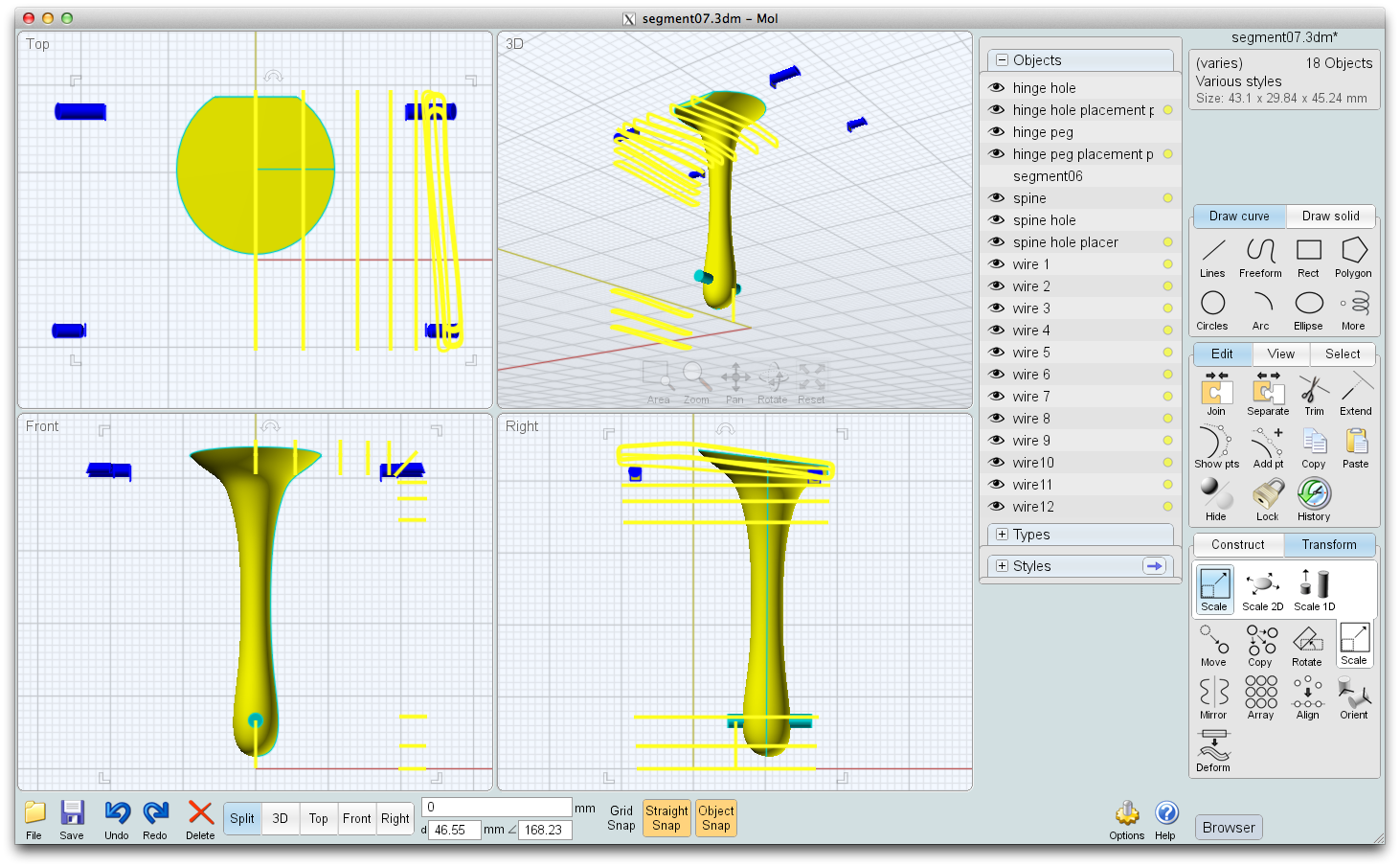The image size is (1400, 867).
Task: Toggle visibility of hinge hole object
Action: (997, 87)
